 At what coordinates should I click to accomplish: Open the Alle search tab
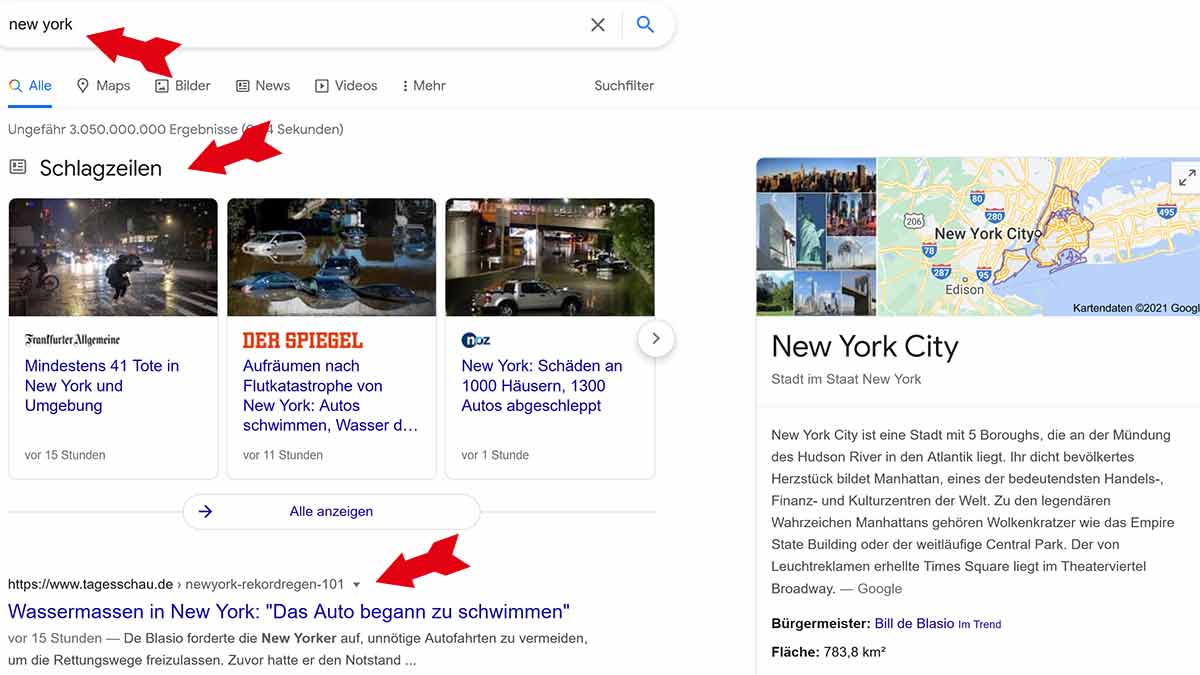click(x=30, y=86)
